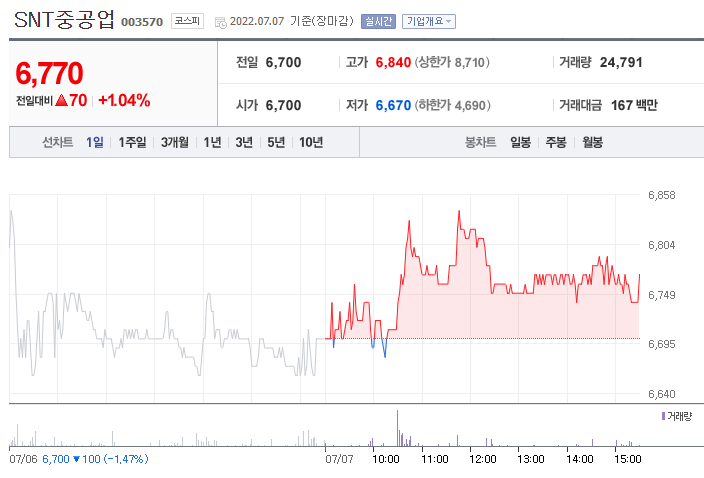704x478 pixels.
Task: Select the 3년 line chart tab
Action: pyautogui.click(x=244, y=142)
